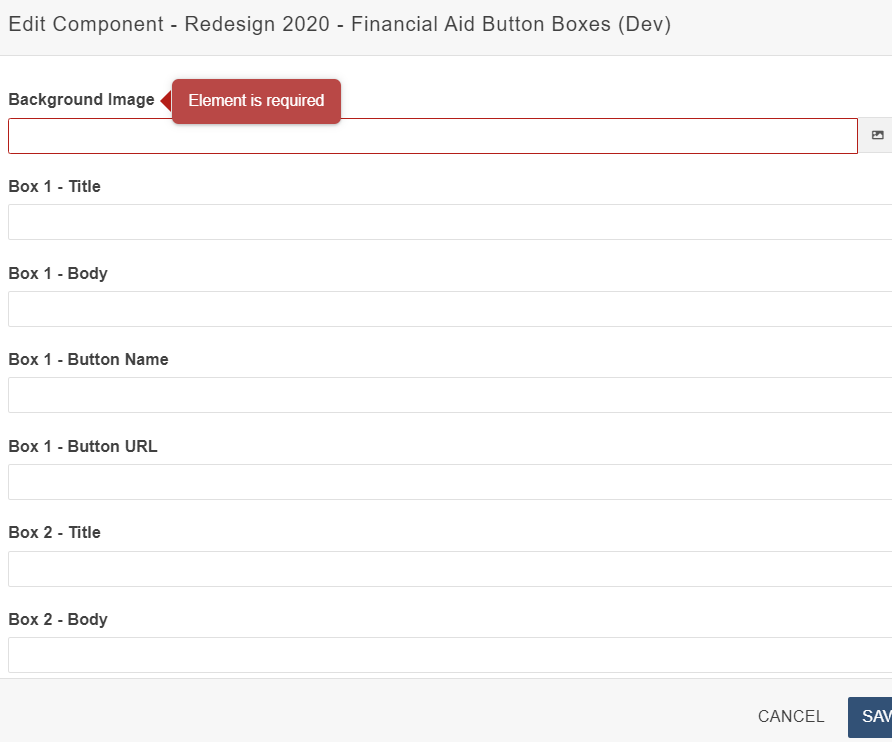The image size is (892, 742).
Task: Focus the Box 1 - Button Name input
Action: (x=450, y=395)
